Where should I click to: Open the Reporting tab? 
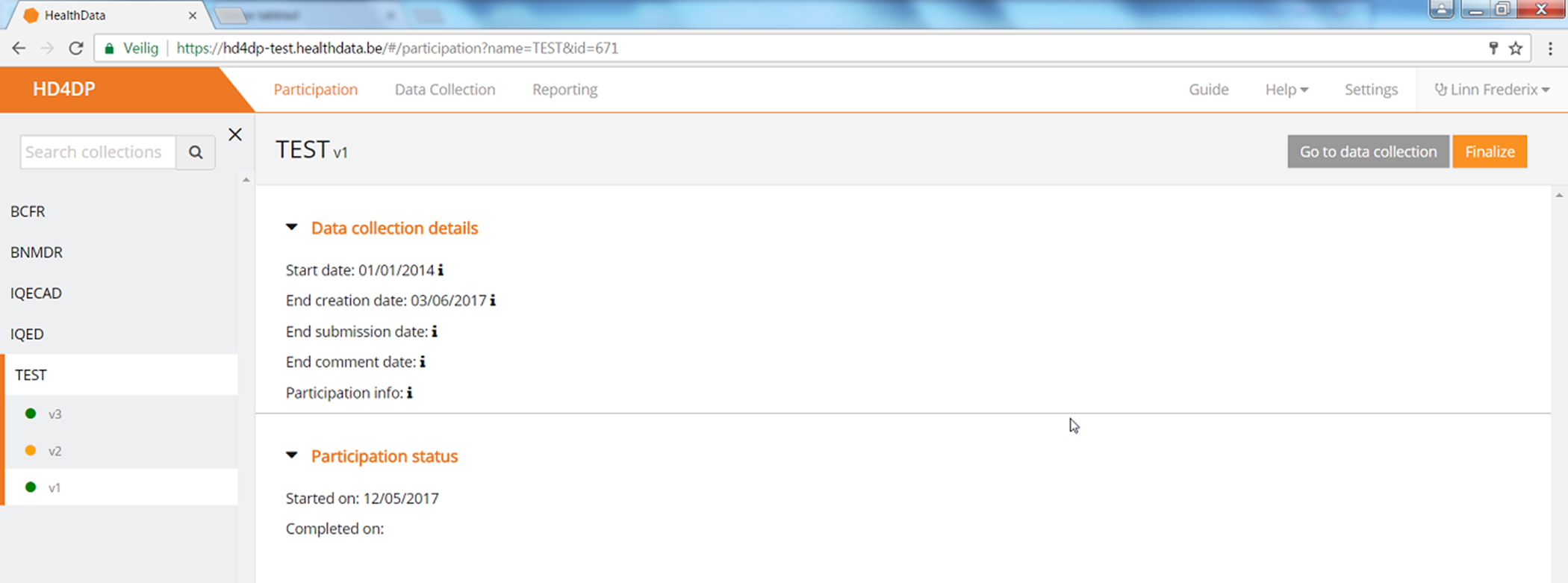[x=565, y=90]
